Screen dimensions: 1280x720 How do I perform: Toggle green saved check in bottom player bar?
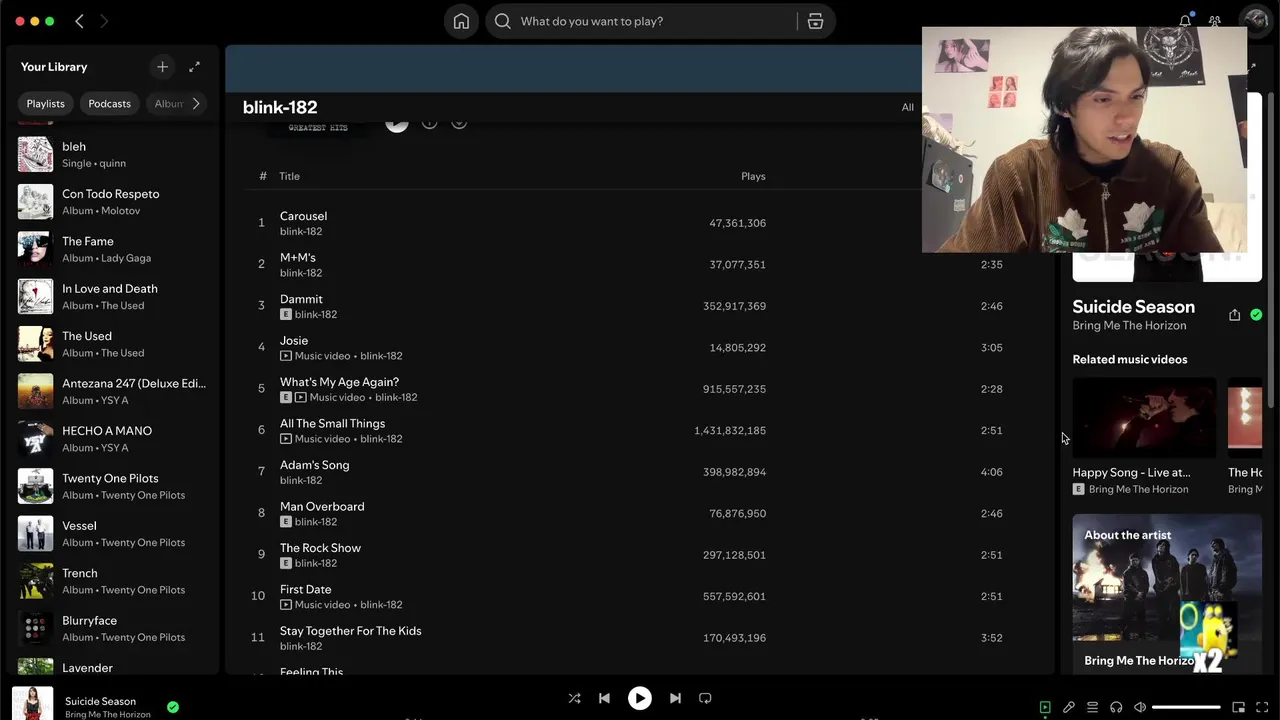(x=173, y=707)
